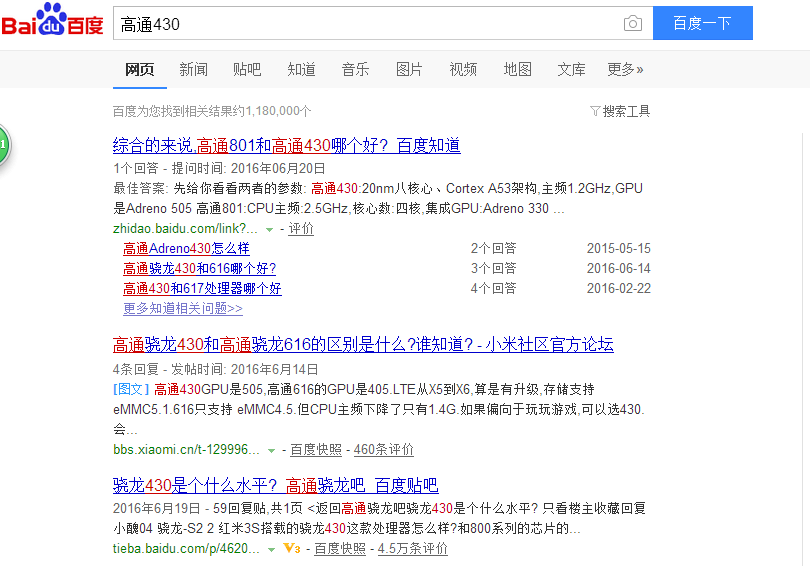Click the 百度一下 search button
The width and height of the screenshot is (810, 566).
pos(703,23)
